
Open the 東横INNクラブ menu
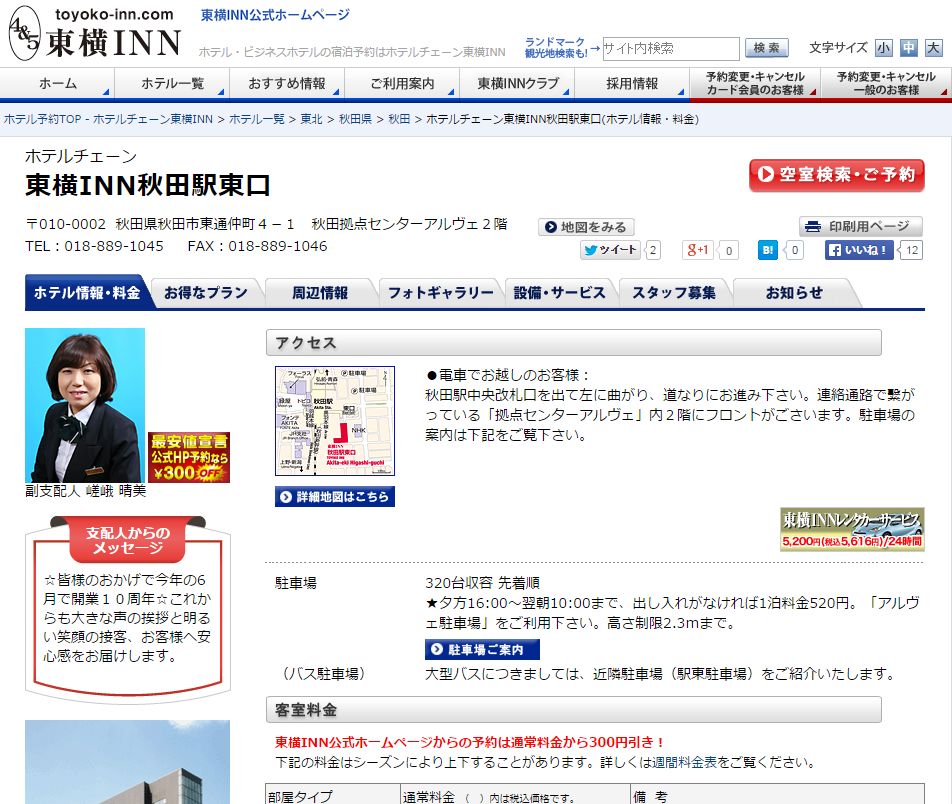pos(517,84)
